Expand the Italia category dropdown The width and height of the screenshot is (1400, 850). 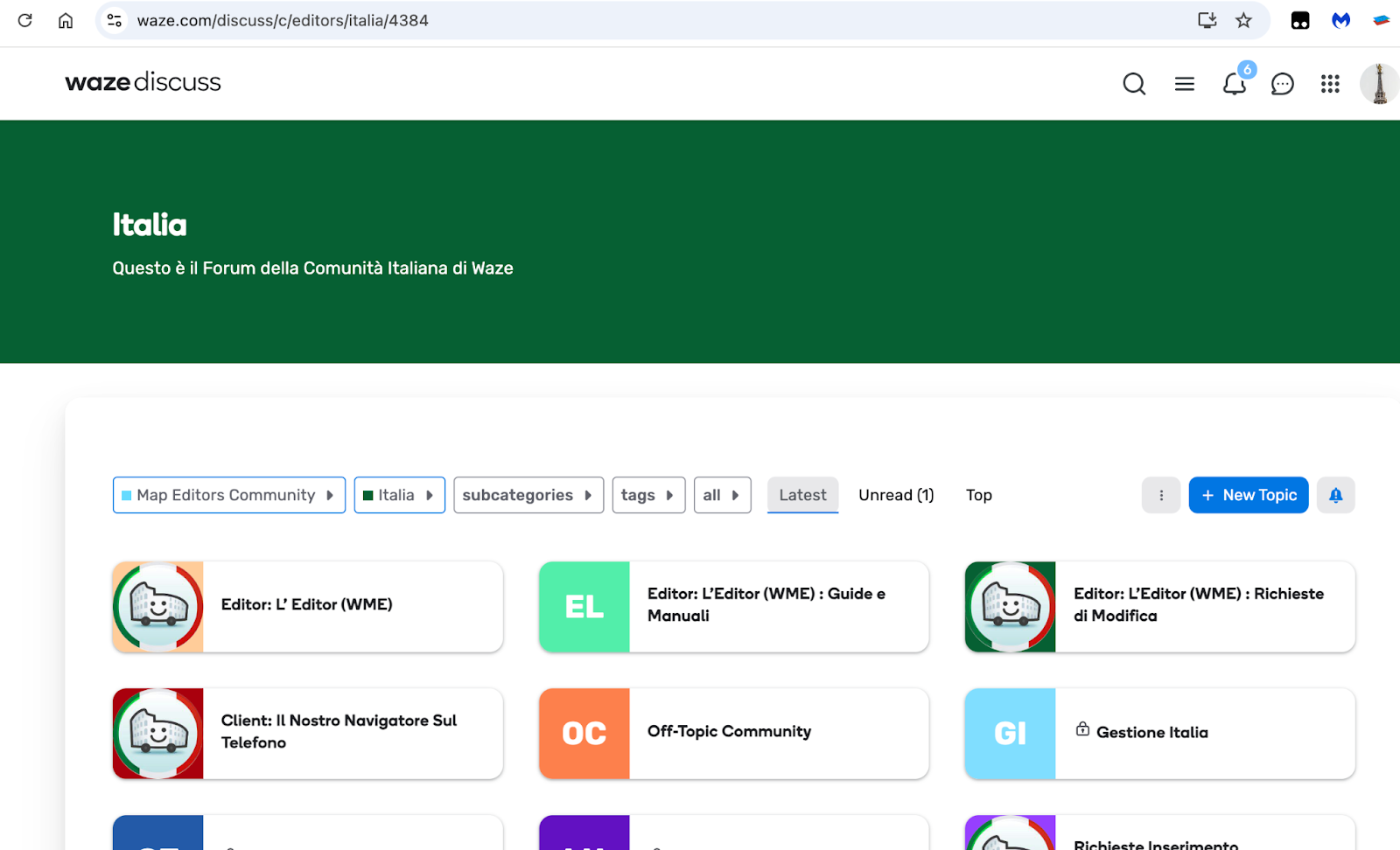(x=399, y=495)
